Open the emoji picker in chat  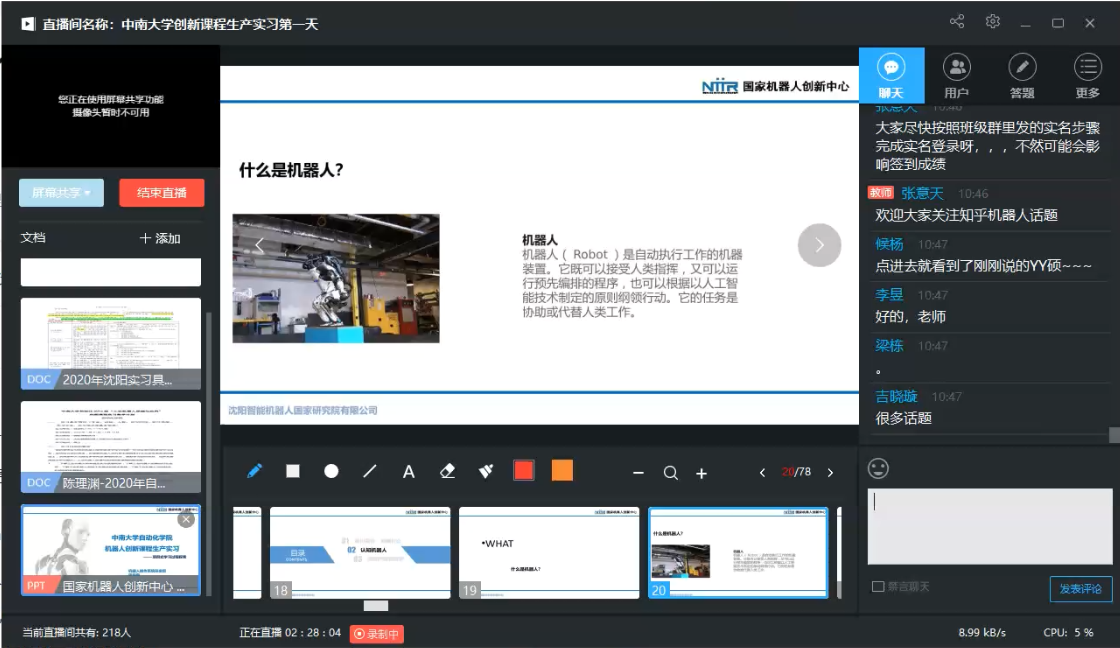click(x=878, y=468)
